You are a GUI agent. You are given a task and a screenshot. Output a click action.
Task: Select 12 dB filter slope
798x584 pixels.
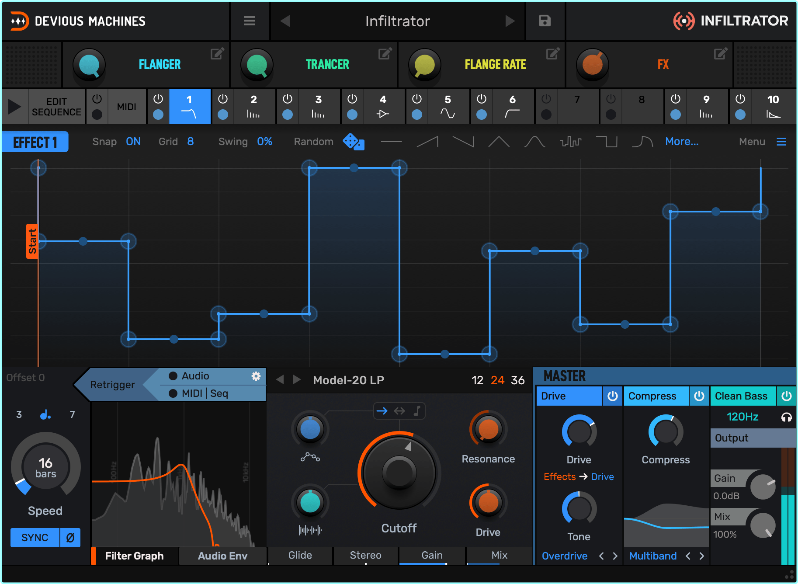click(x=477, y=380)
